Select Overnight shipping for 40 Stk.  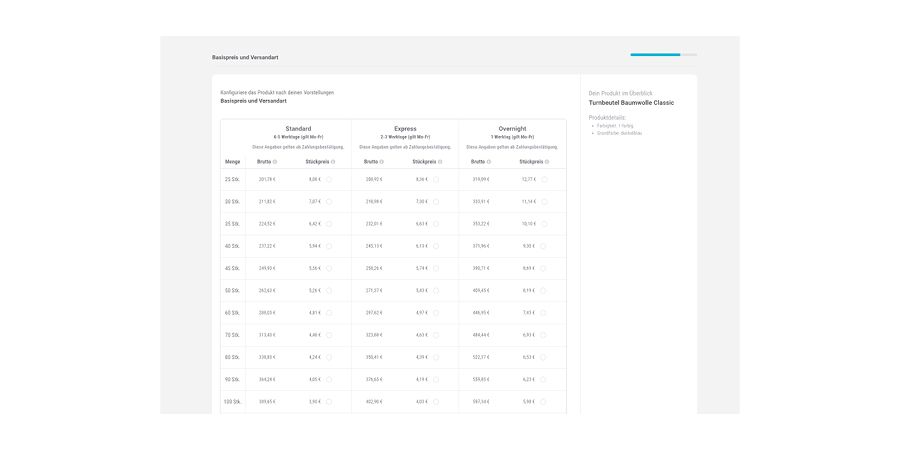pos(544,246)
